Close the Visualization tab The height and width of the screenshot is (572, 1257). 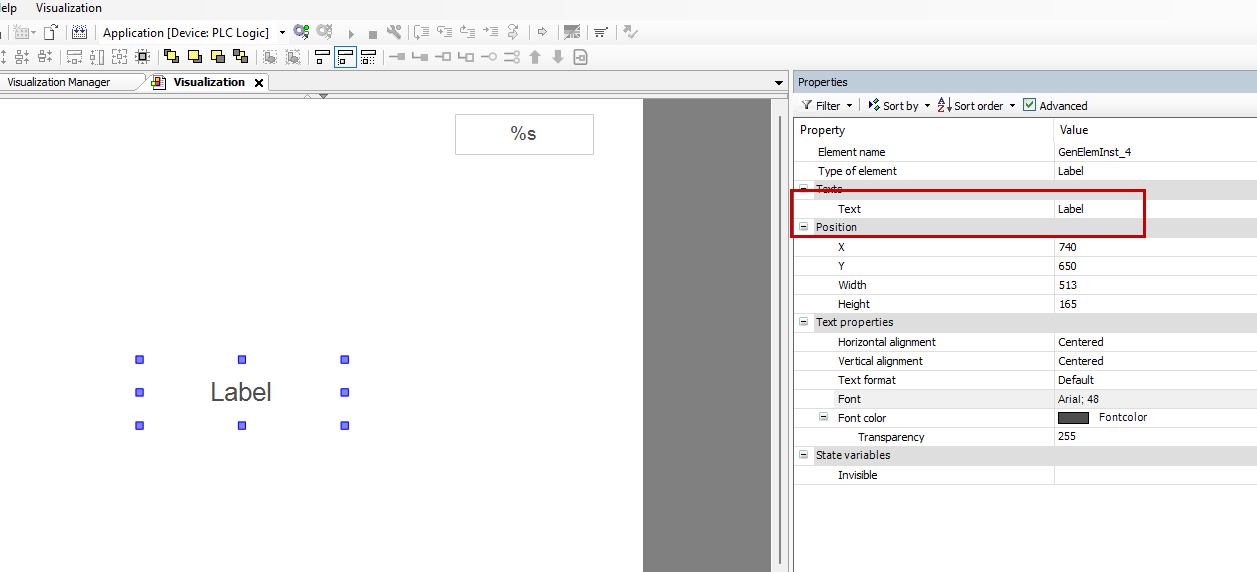[x=259, y=83]
